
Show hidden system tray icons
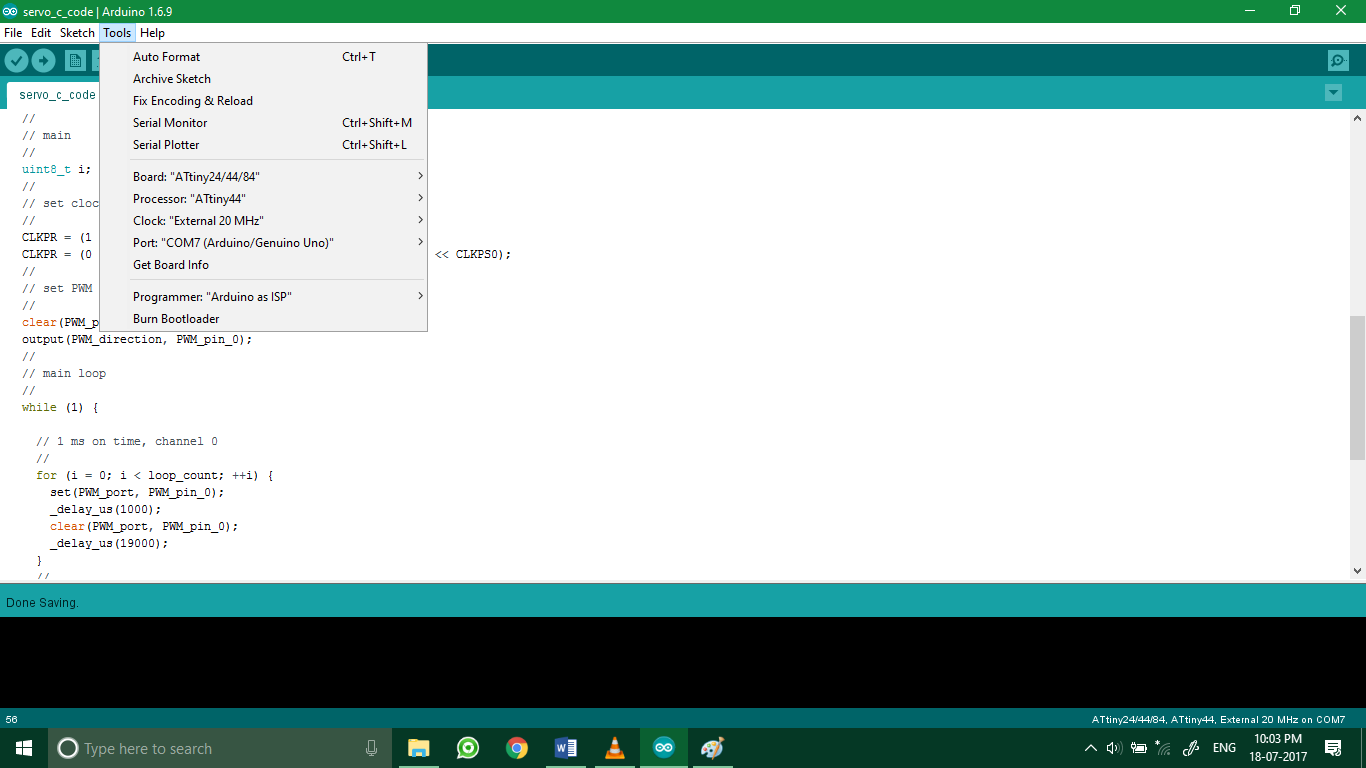tap(1090, 748)
